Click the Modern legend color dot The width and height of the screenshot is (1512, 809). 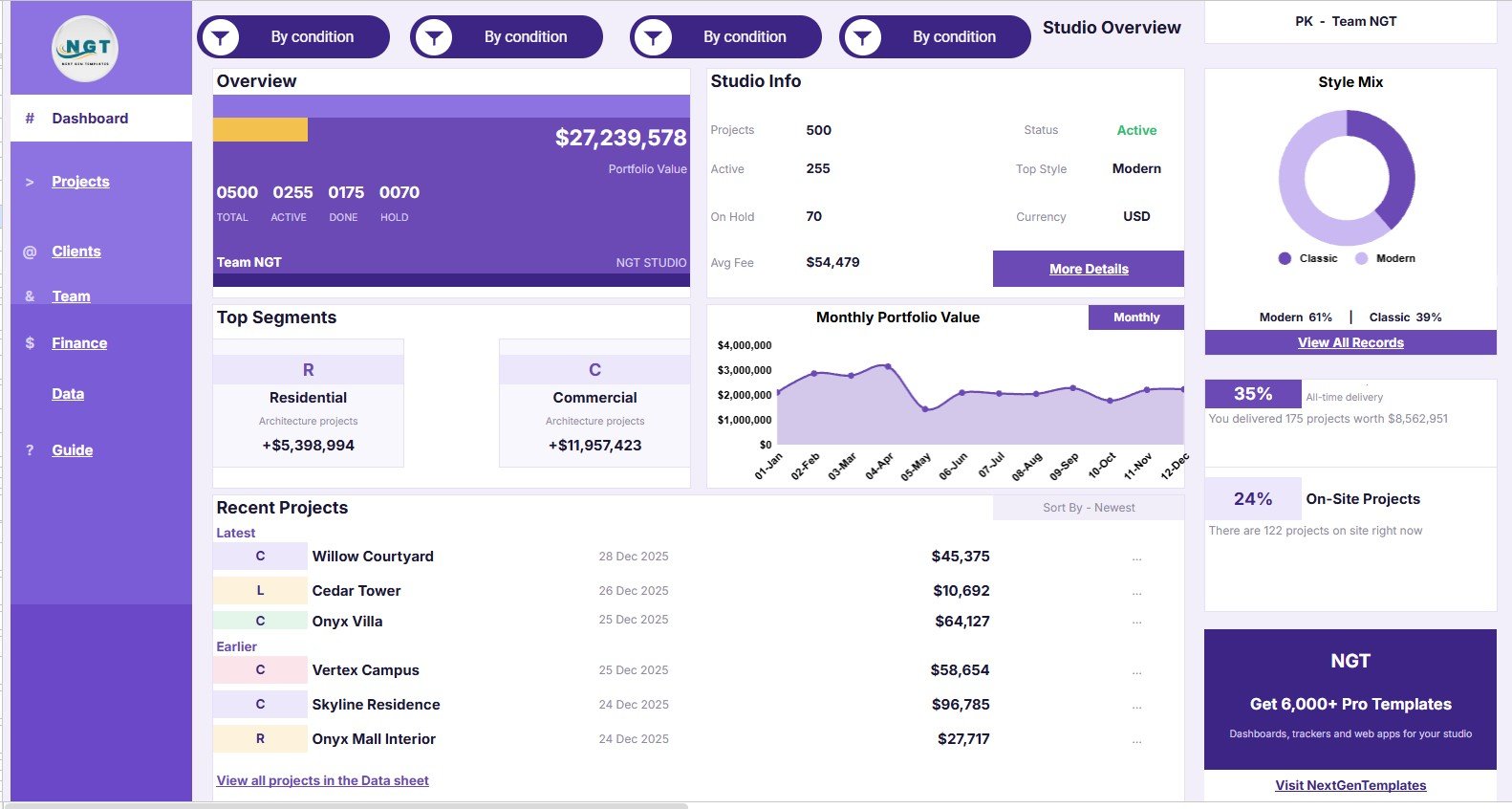click(1361, 258)
